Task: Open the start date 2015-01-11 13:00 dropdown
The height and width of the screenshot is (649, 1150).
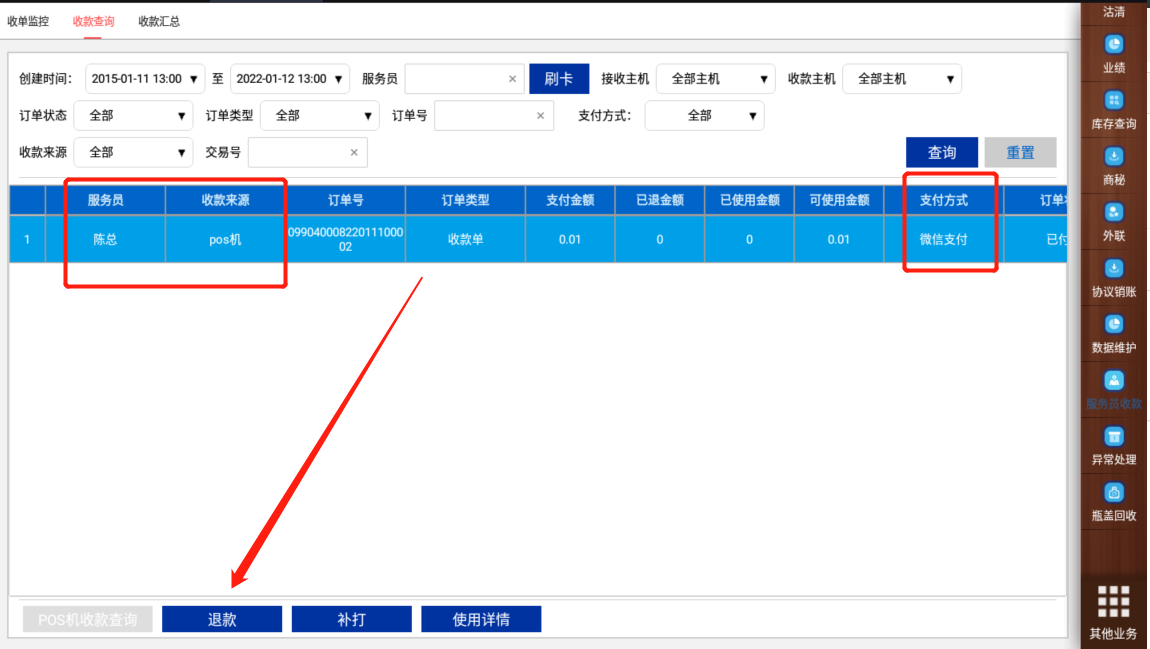Action: [x=145, y=79]
